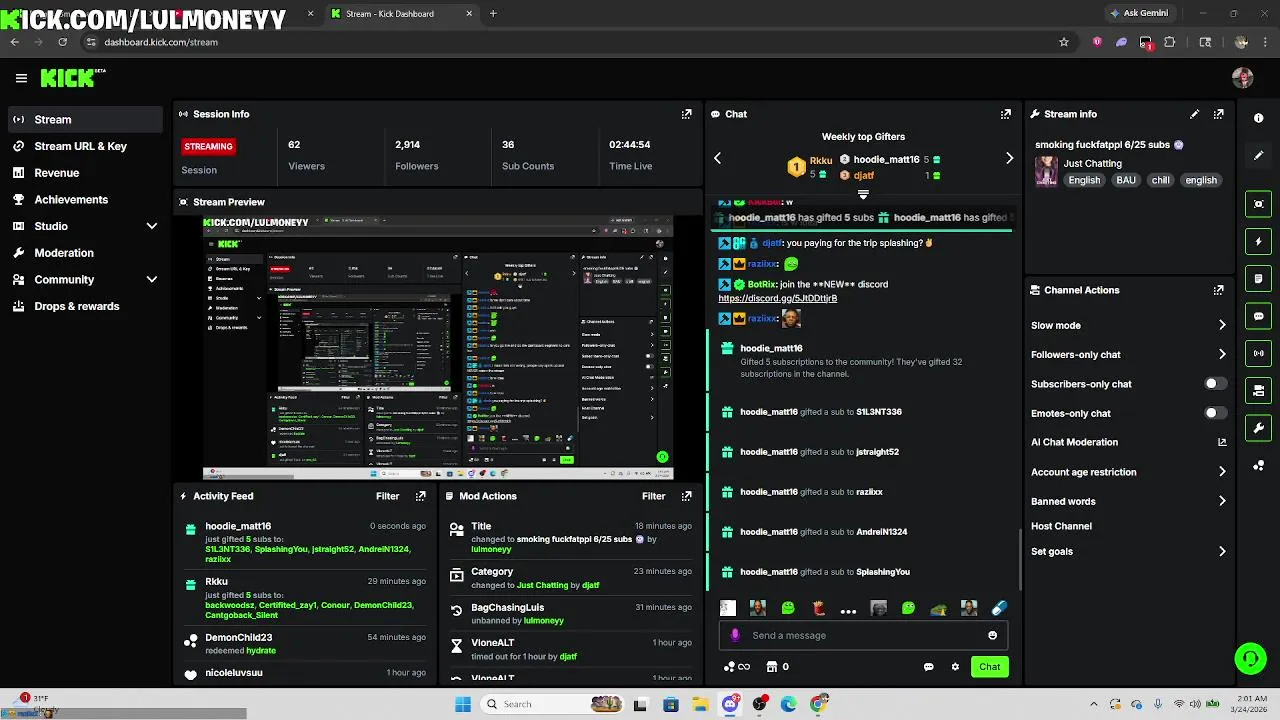This screenshot has width=1280, height=720.
Task: Click the pencil edit icon in right sidebar
Action: click(x=1259, y=156)
